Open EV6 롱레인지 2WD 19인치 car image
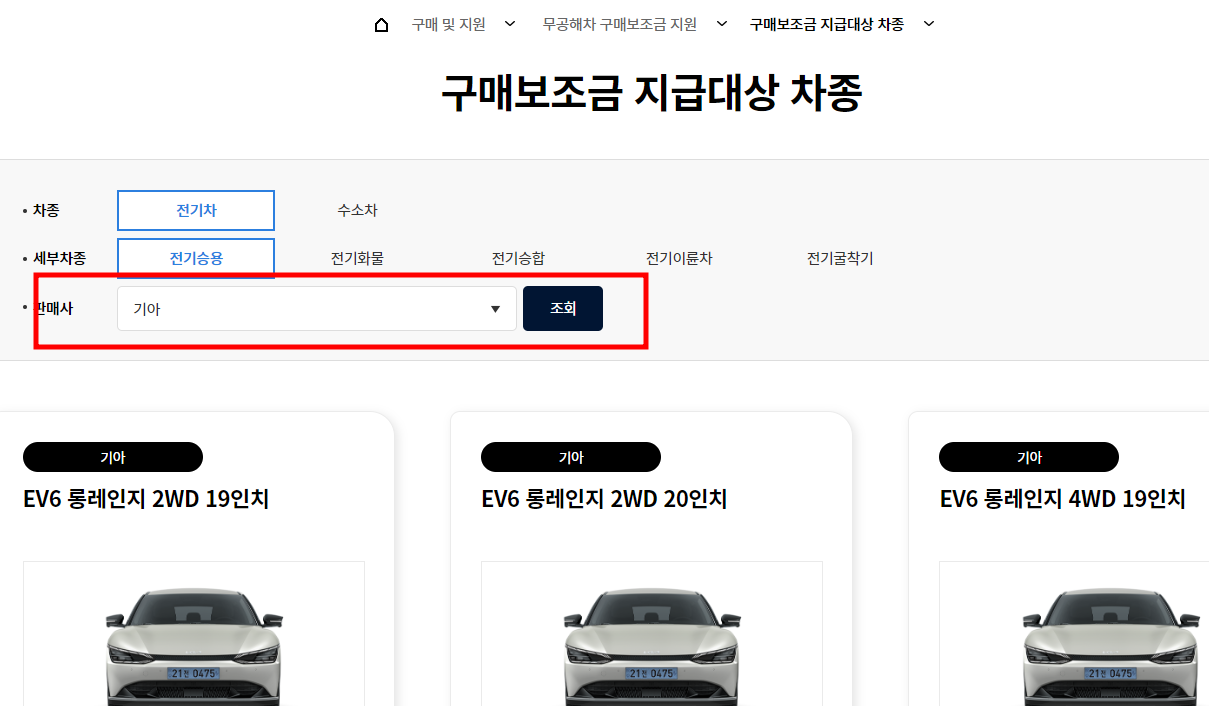Image resolution: width=1209 pixels, height=706 pixels. [x=194, y=634]
